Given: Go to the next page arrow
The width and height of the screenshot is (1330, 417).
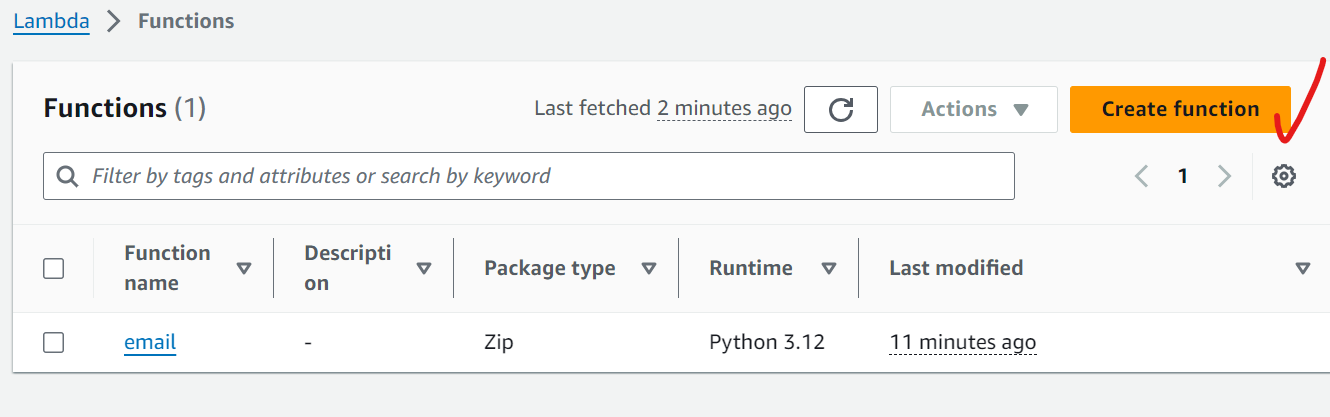Looking at the screenshot, I should 1224,177.
